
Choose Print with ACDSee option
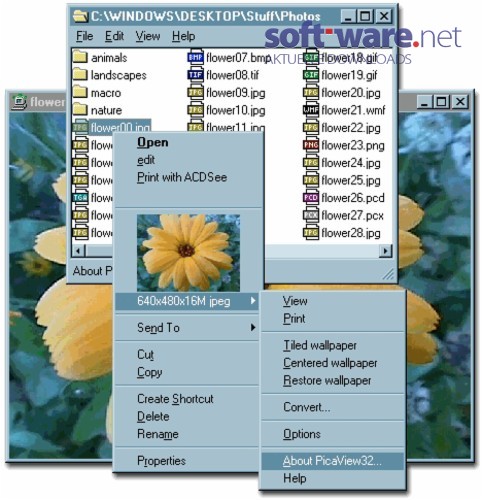tap(182, 177)
